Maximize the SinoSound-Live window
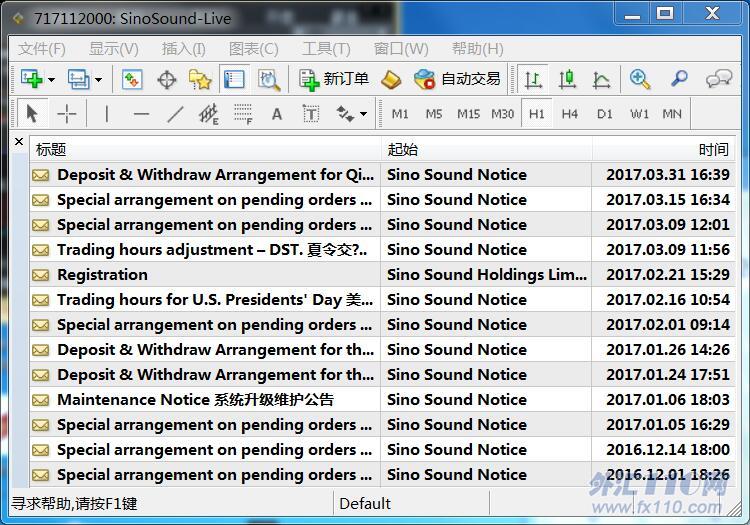The image size is (750, 525). click(665, 13)
